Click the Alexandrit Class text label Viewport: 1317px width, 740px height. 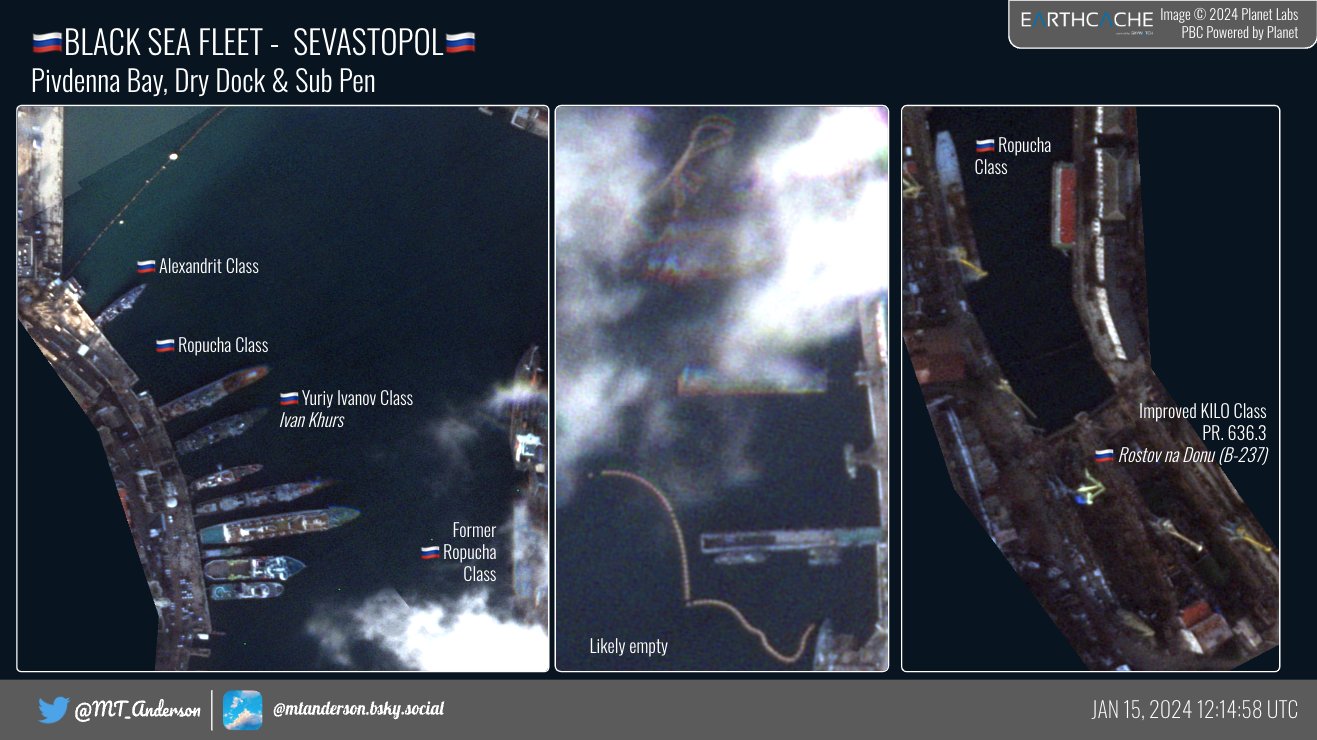(208, 267)
